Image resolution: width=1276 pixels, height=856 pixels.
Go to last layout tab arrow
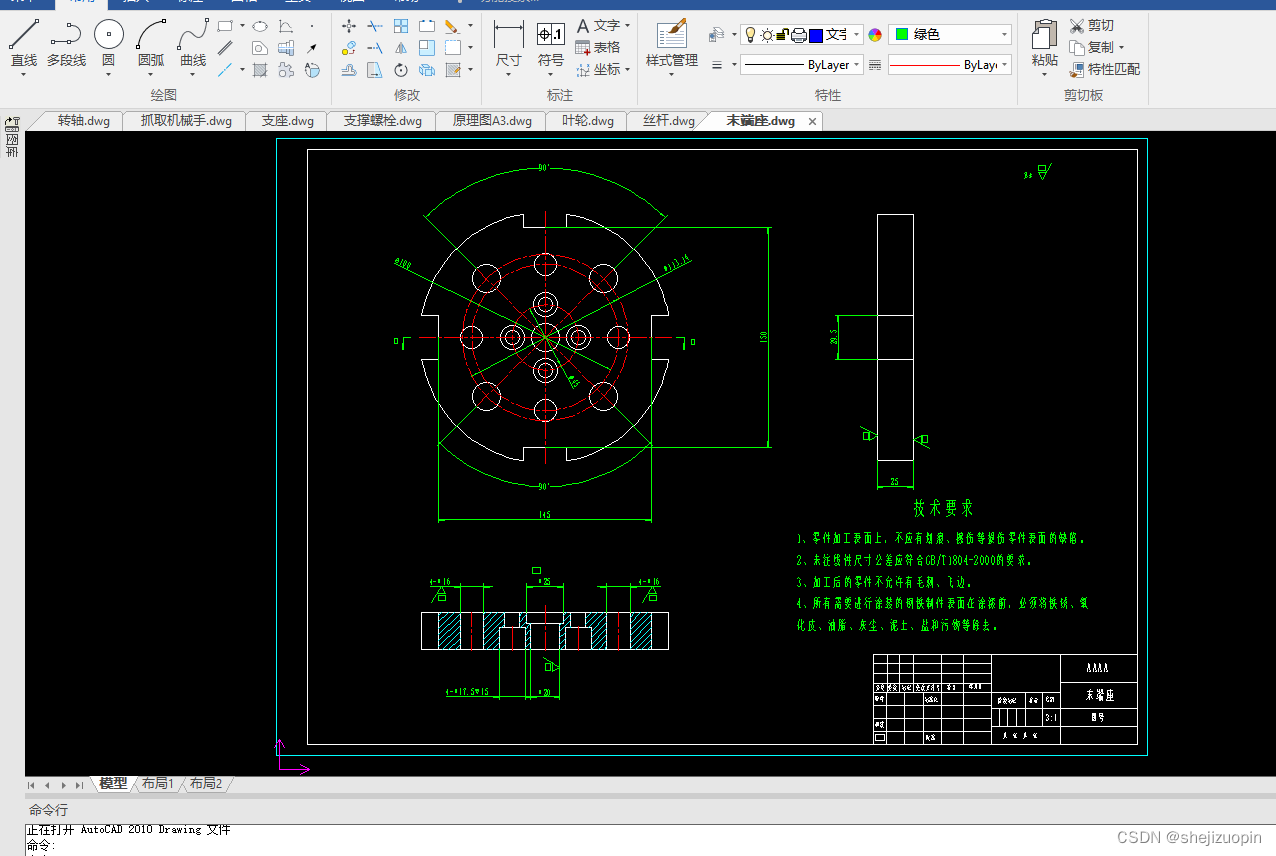tap(80, 785)
